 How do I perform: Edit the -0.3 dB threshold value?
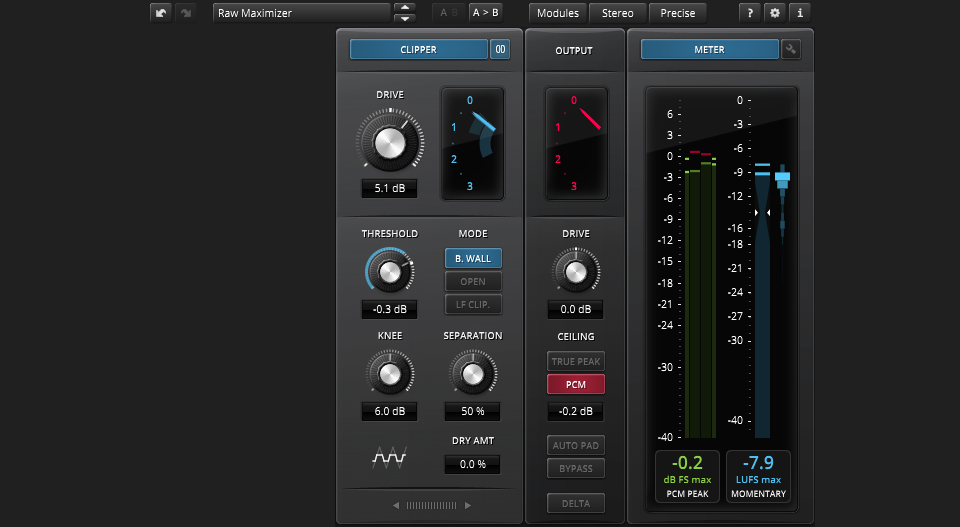pos(389,309)
